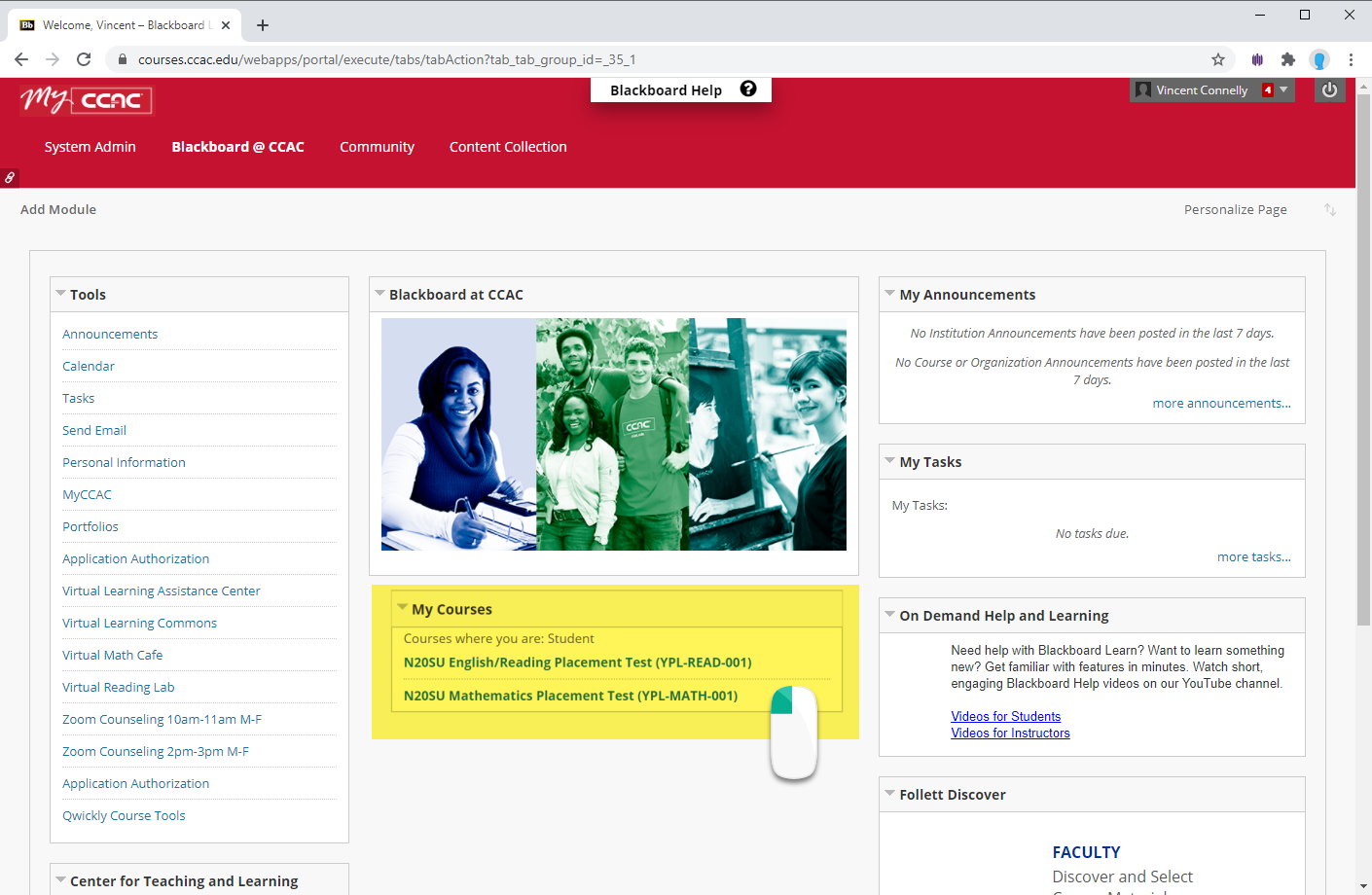Open Announcements in Tools
The image size is (1372, 895).
point(110,334)
